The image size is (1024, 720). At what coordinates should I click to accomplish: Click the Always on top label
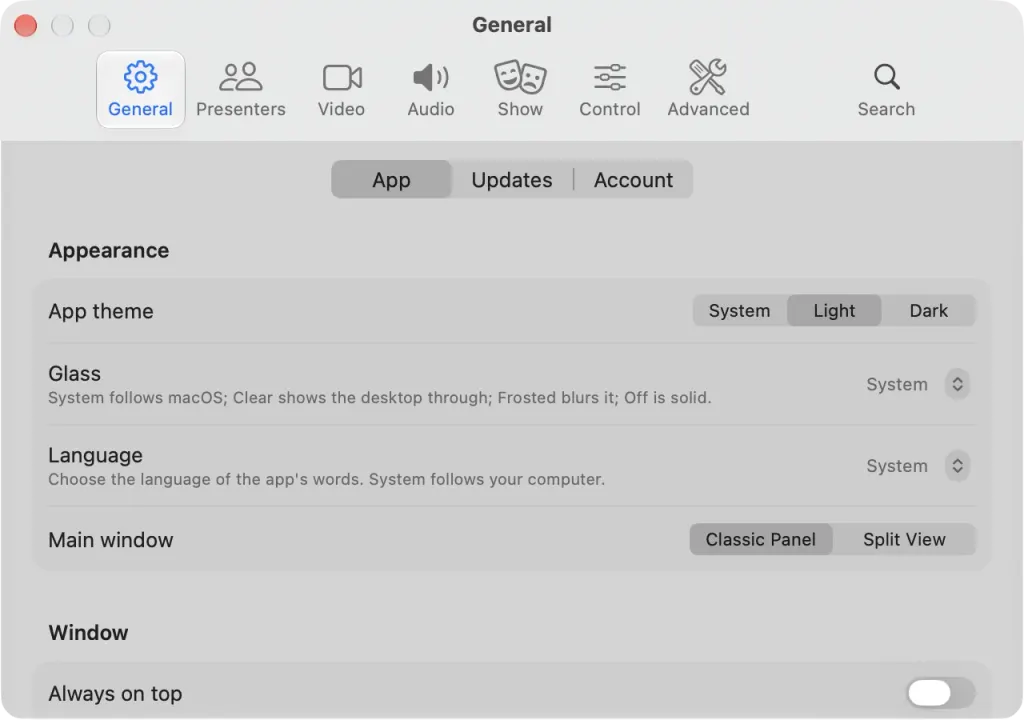pyautogui.click(x=115, y=694)
